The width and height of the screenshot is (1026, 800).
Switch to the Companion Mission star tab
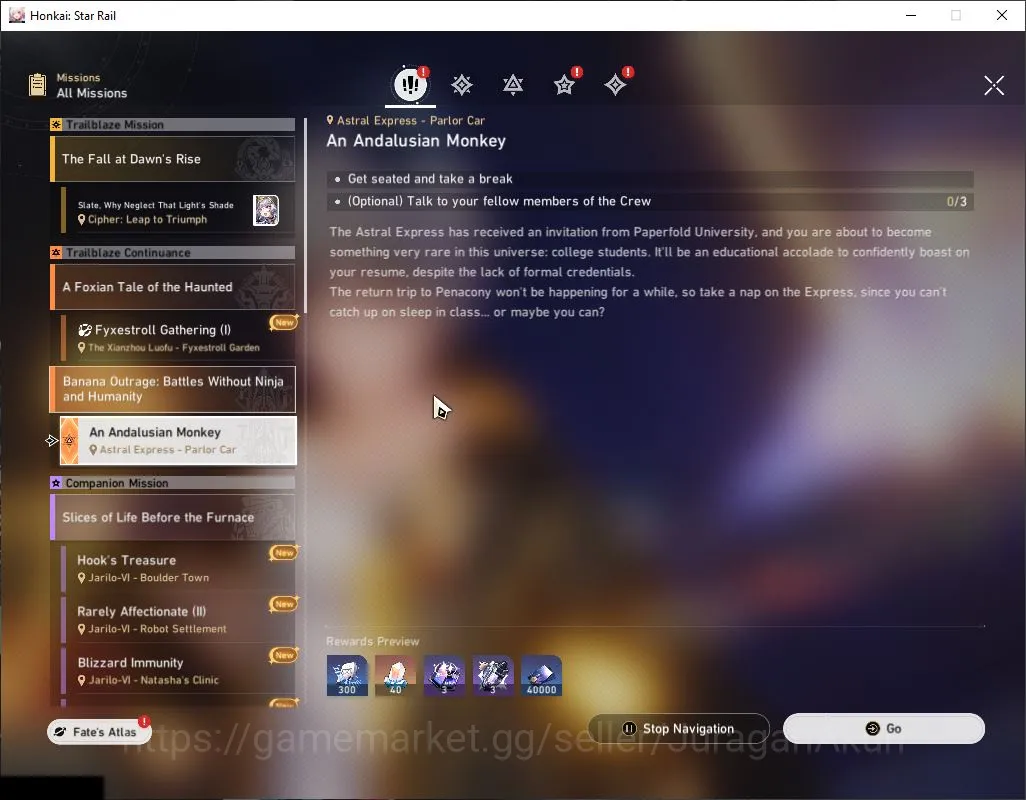tap(564, 84)
